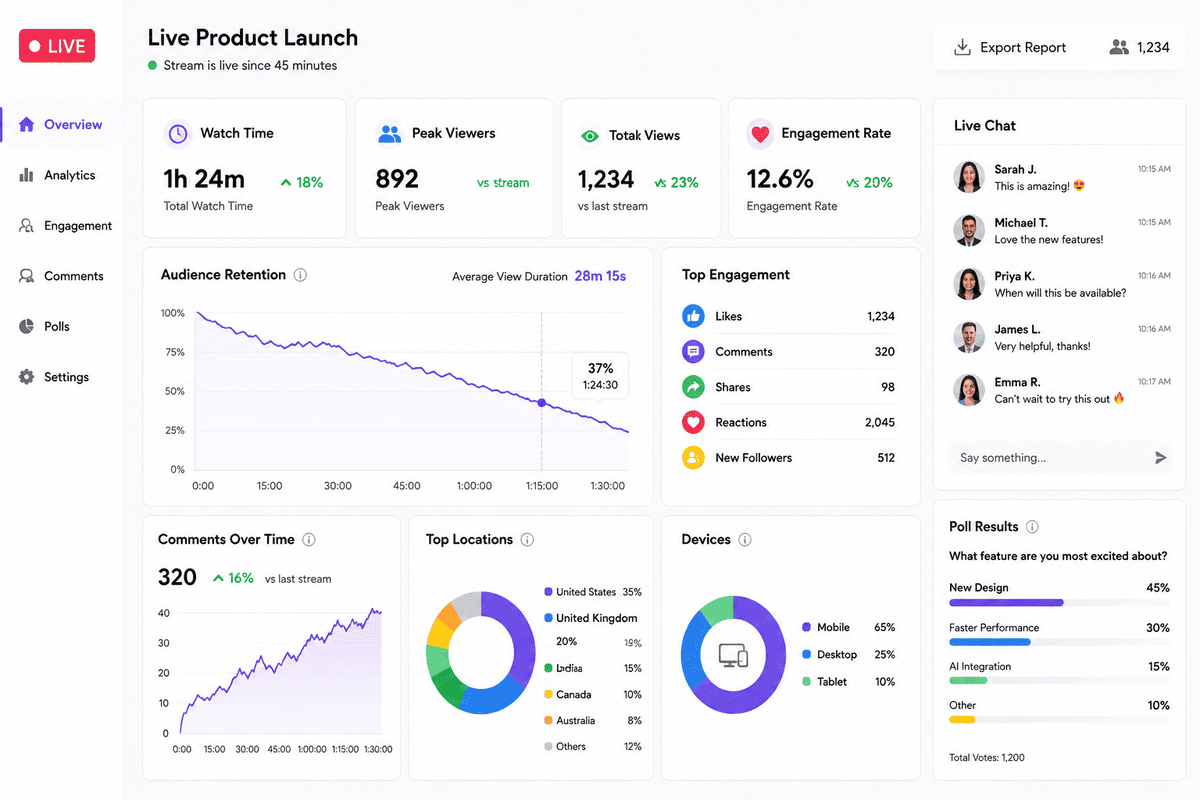This screenshot has height=800, width=1200.
Task: Open the Analytics section in sidebar
Action: [x=57, y=175]
